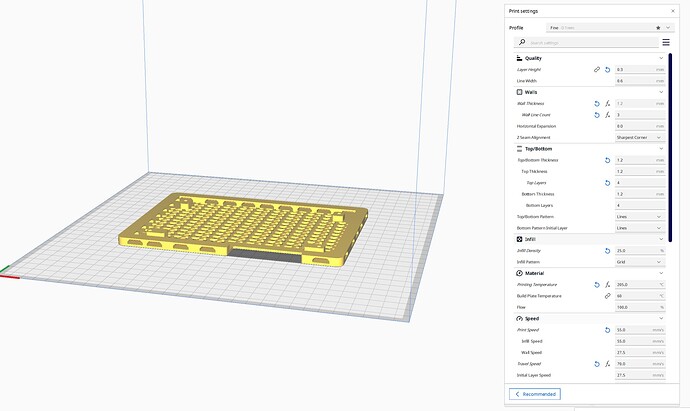Switch to Recommended print settings

click(x=535, y=394)
